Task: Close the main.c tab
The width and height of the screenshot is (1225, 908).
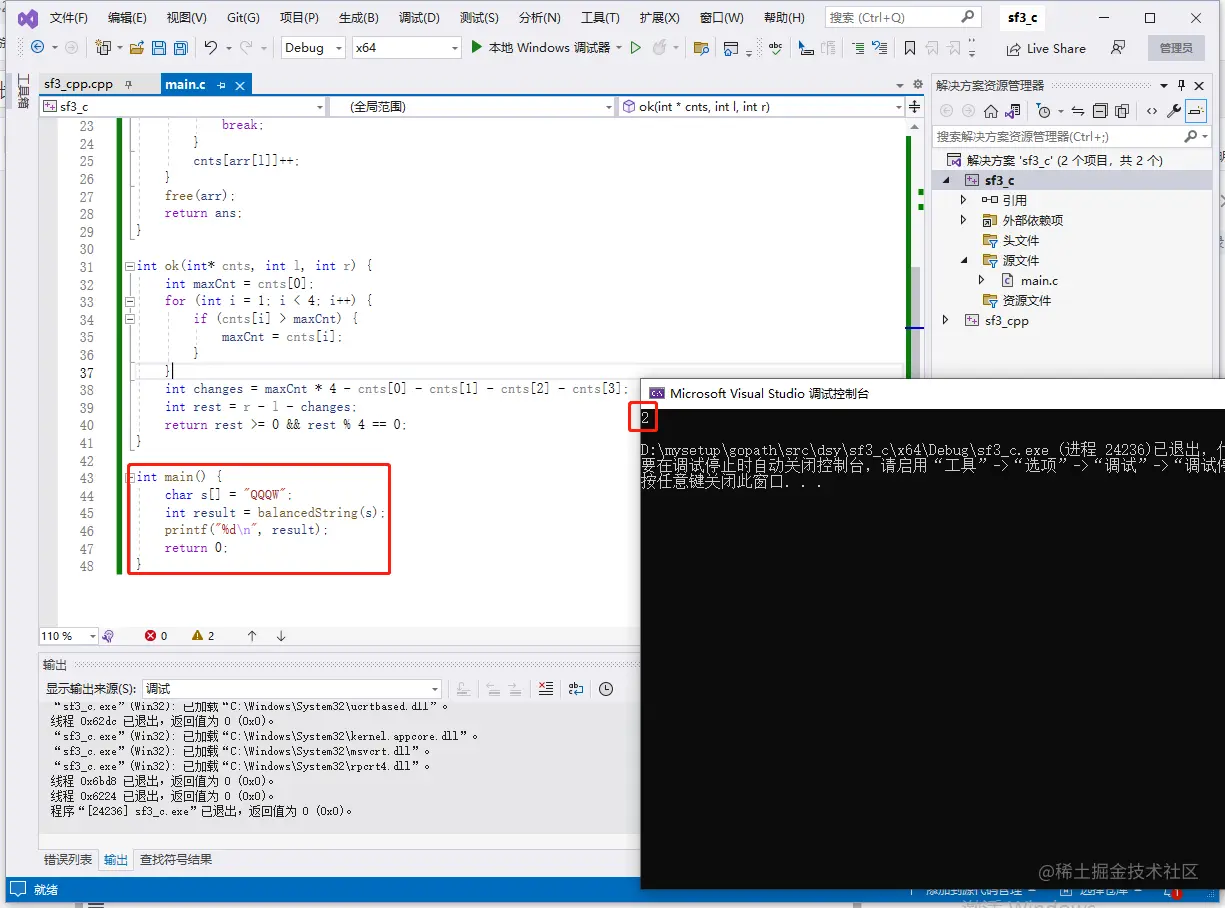Action: 239,85
